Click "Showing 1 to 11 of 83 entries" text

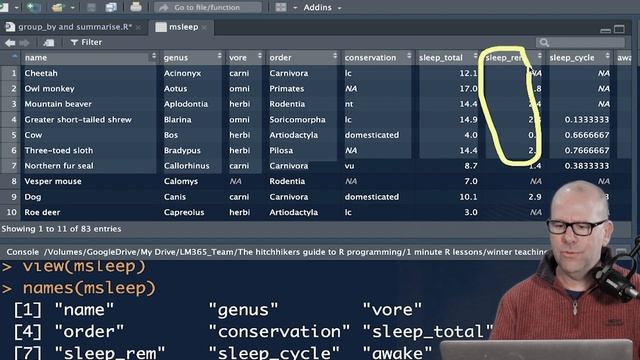point(61,229)
